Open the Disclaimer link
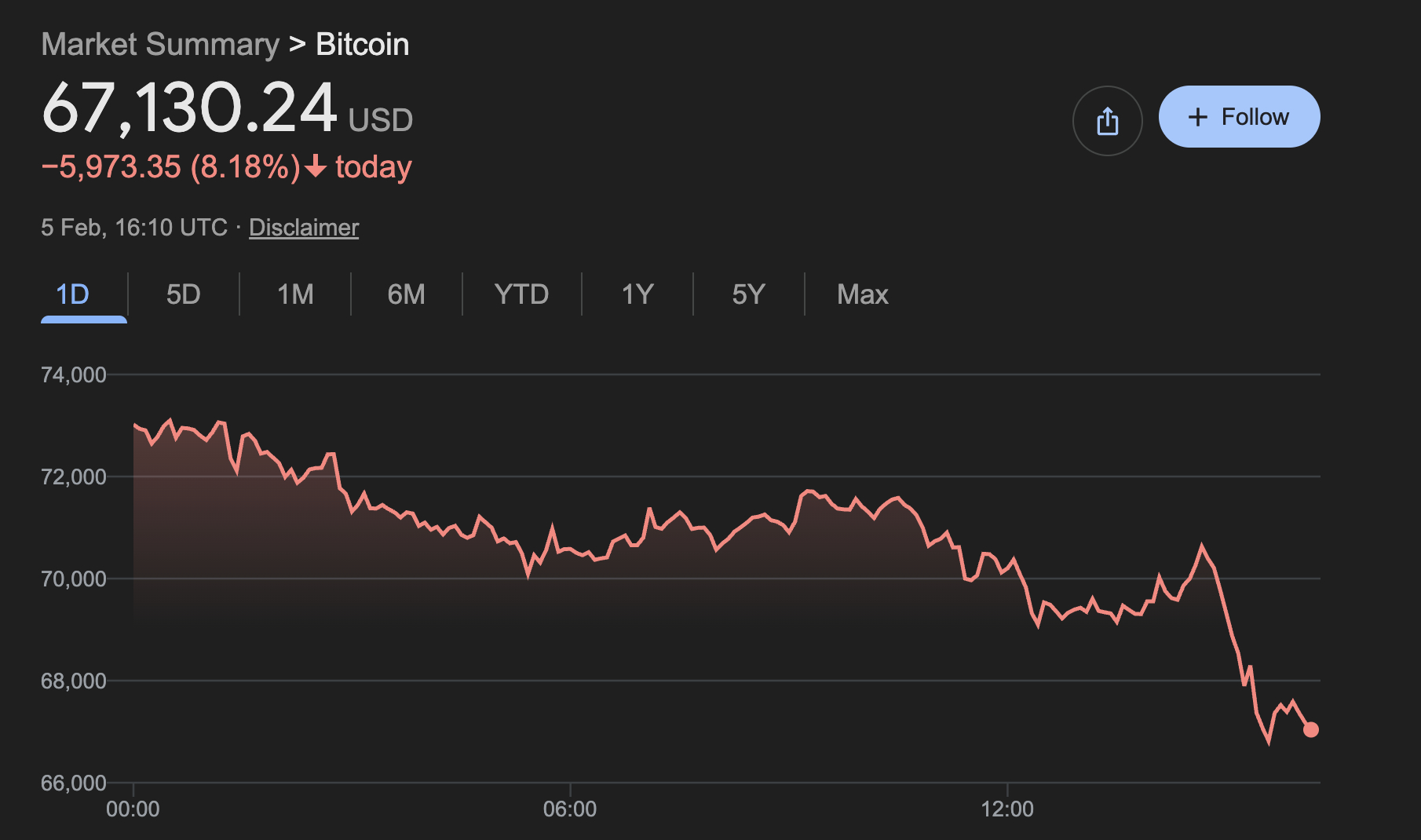1421x840 pixels. 304,228
